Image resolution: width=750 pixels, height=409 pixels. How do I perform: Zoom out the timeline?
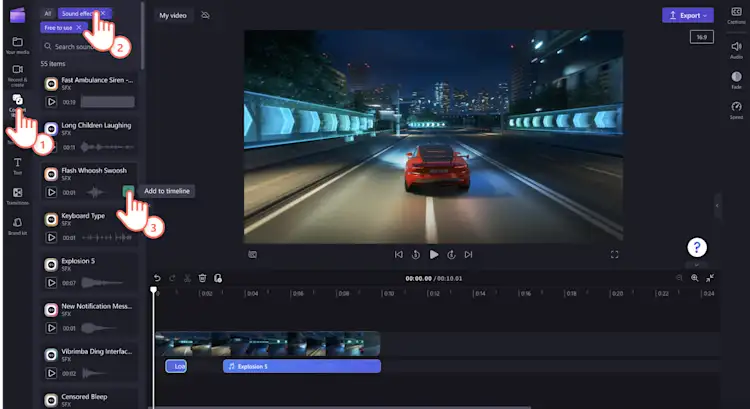point(679,278)
